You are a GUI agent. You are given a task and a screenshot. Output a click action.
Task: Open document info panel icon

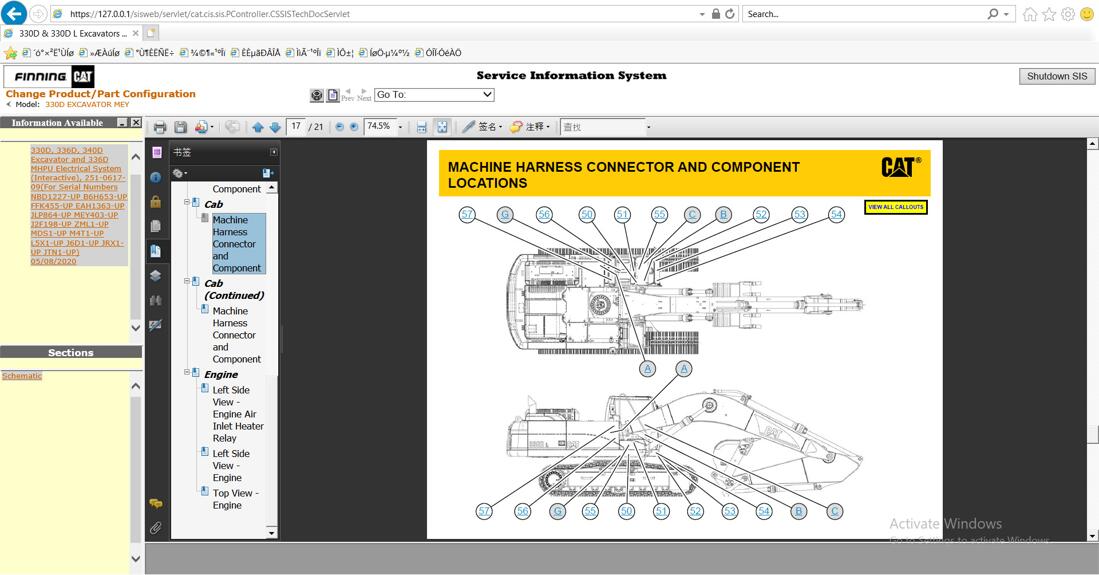click(156, 177)
